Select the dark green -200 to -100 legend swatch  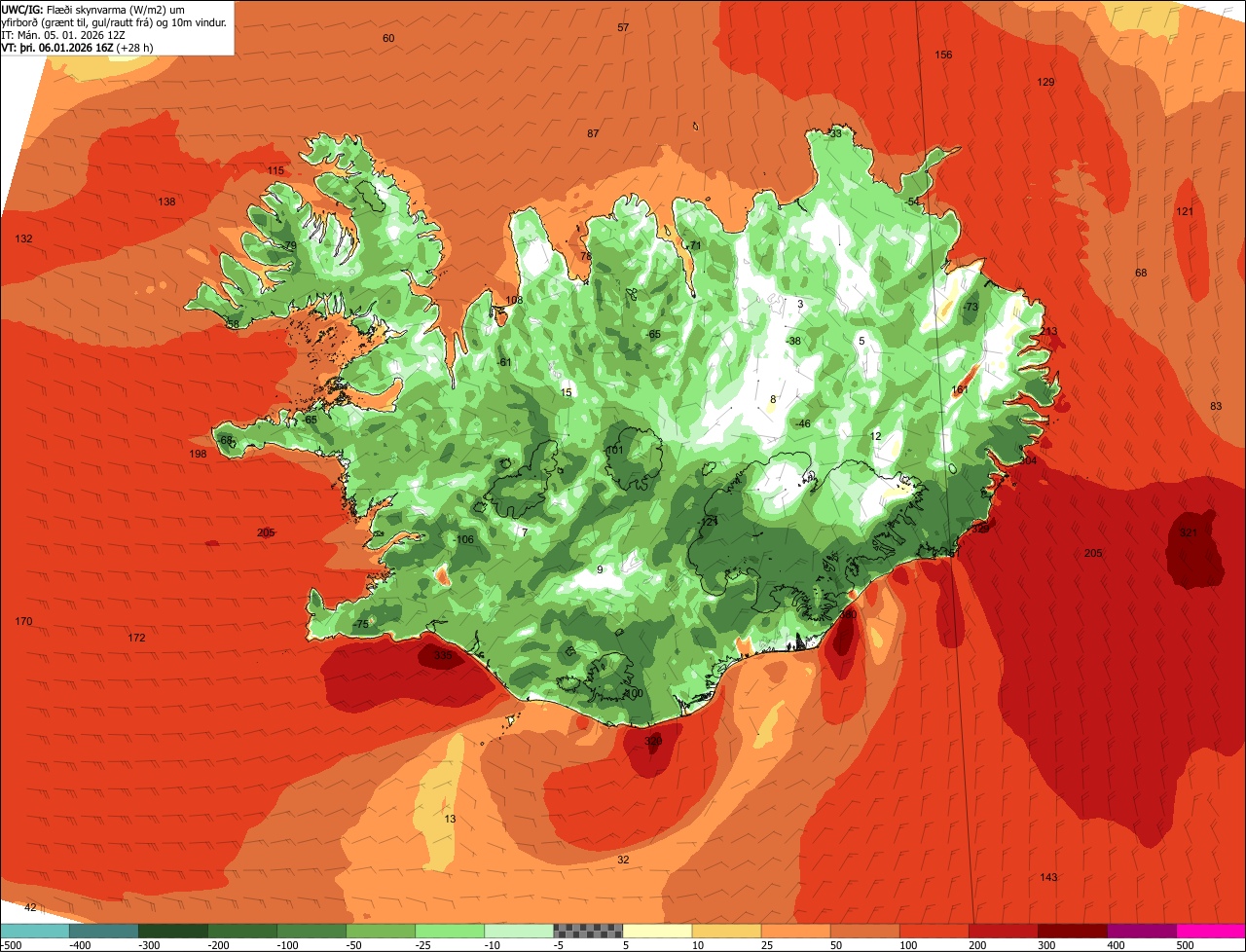(242, 931)
